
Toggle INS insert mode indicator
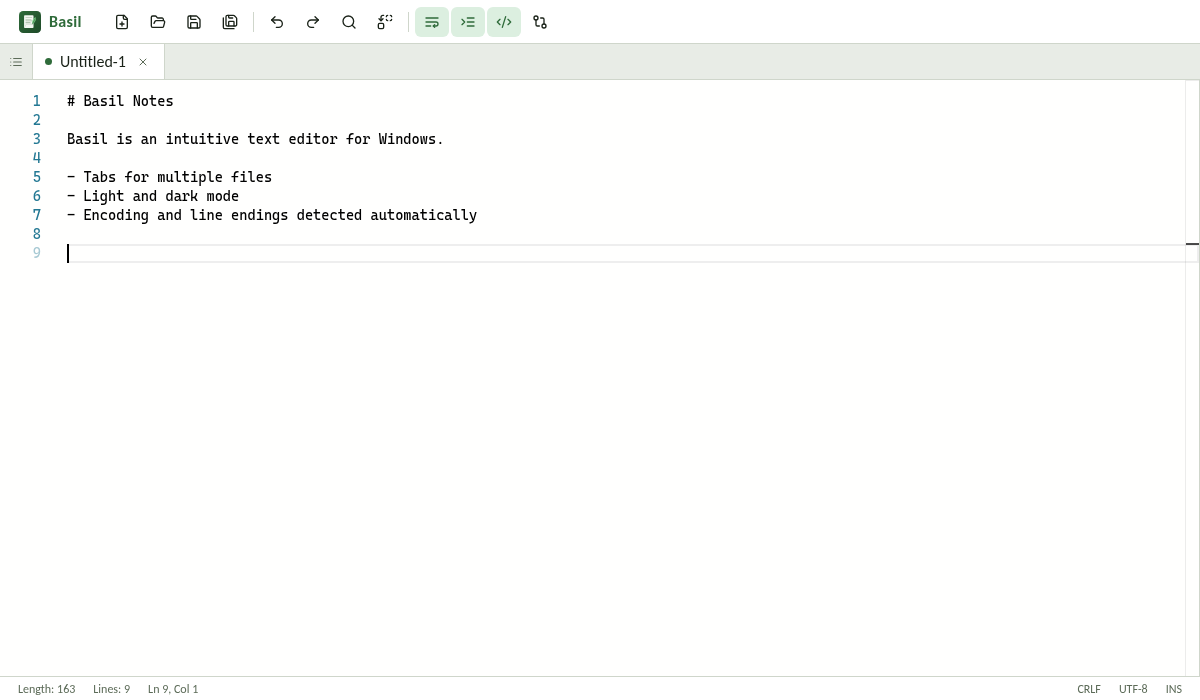[x=1174, y=689]
